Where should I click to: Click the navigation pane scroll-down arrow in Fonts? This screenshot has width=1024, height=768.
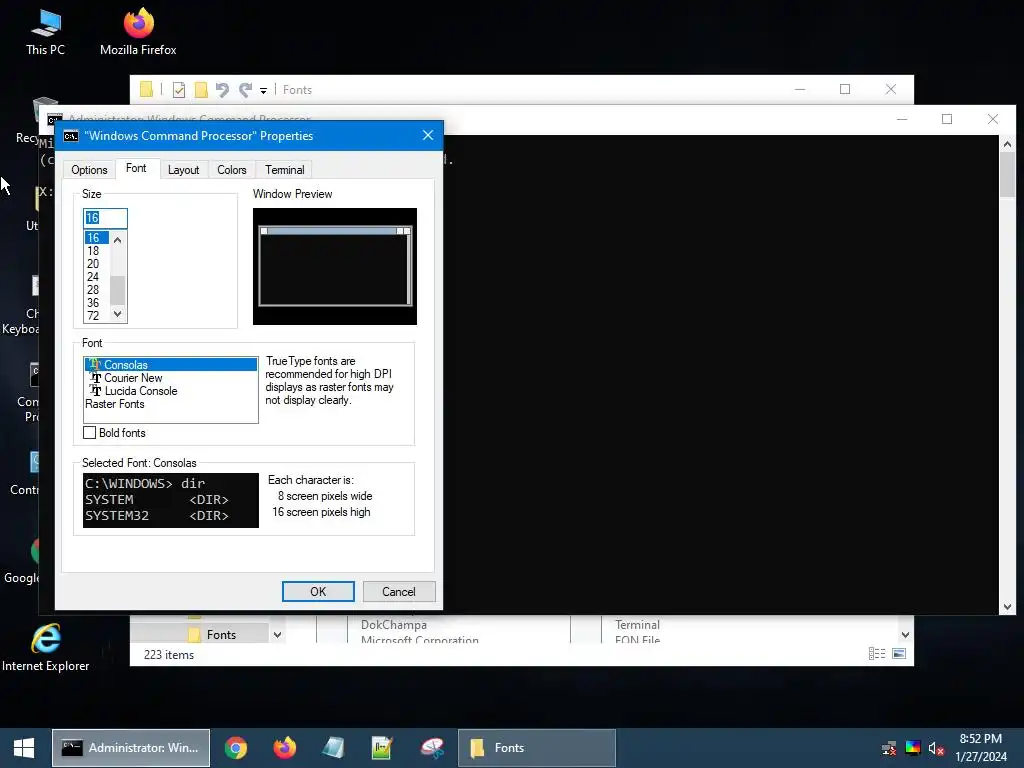(x=278, y=635)
